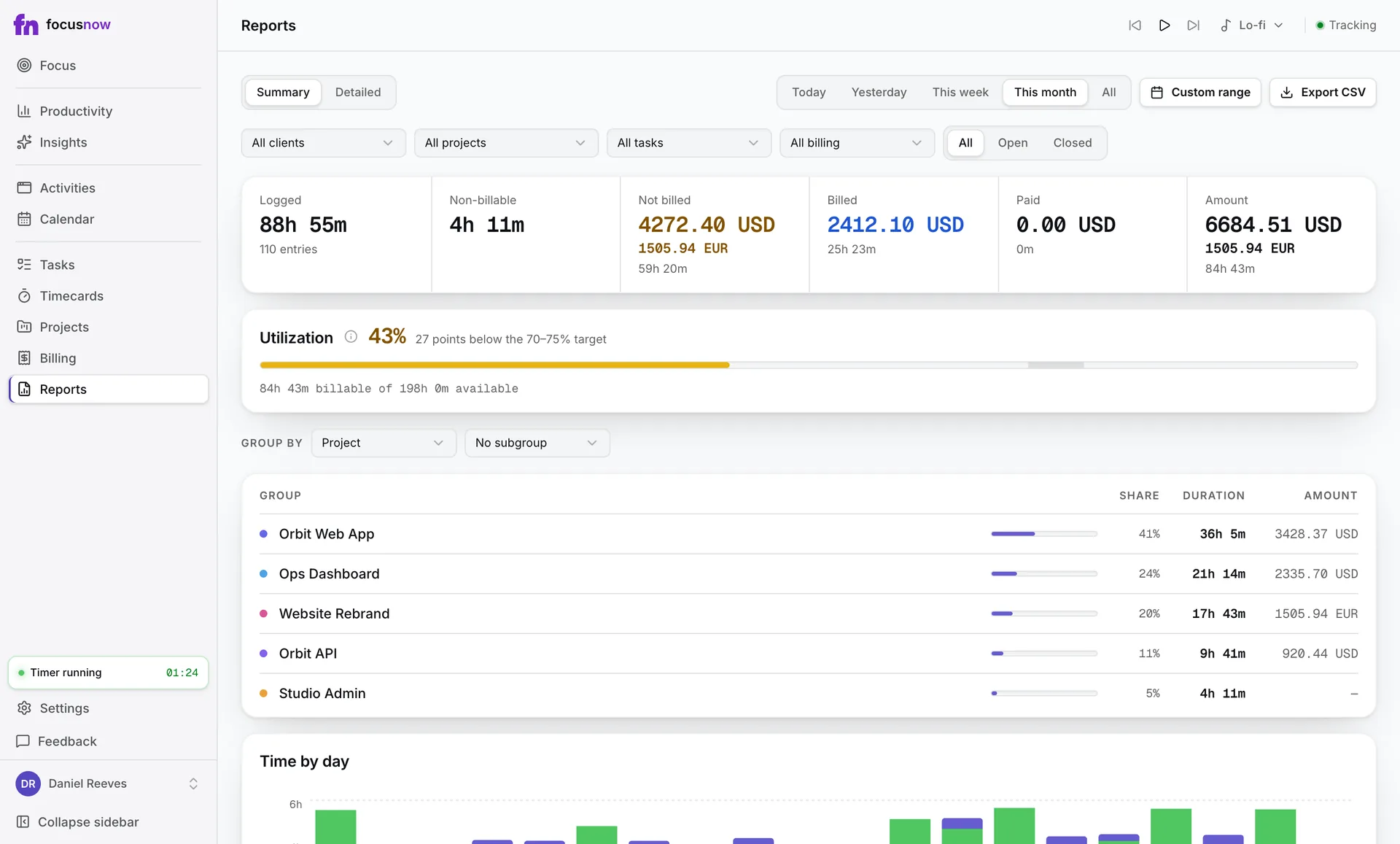Skip to next music track
The height and width of the screenshot is (844, 1400).
point(1194,26)
